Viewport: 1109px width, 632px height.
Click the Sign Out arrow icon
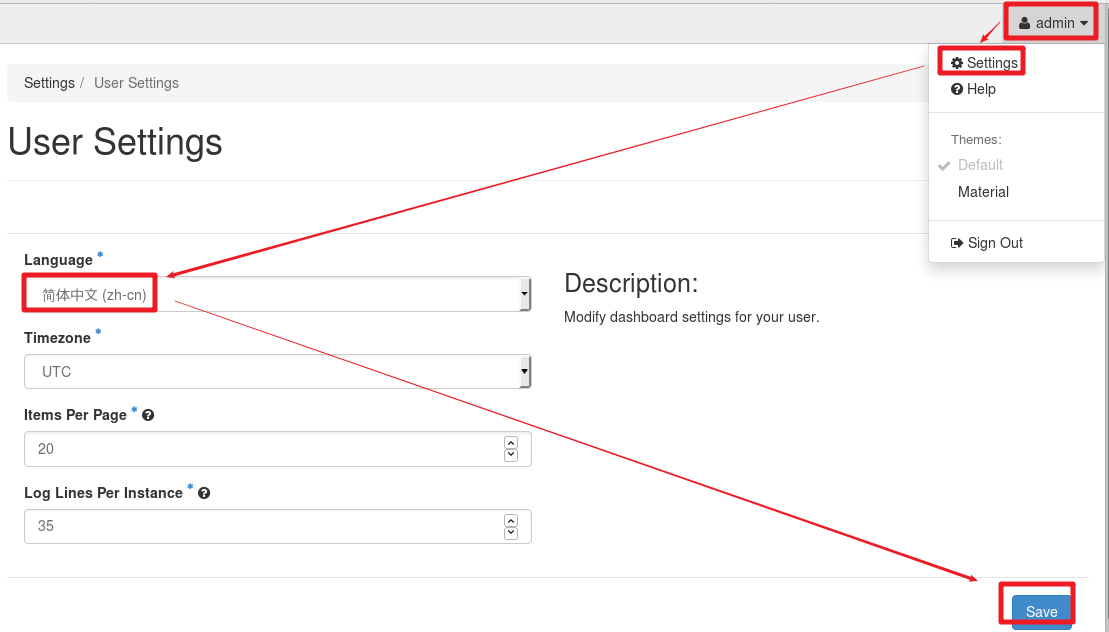(x=957, y=243)
